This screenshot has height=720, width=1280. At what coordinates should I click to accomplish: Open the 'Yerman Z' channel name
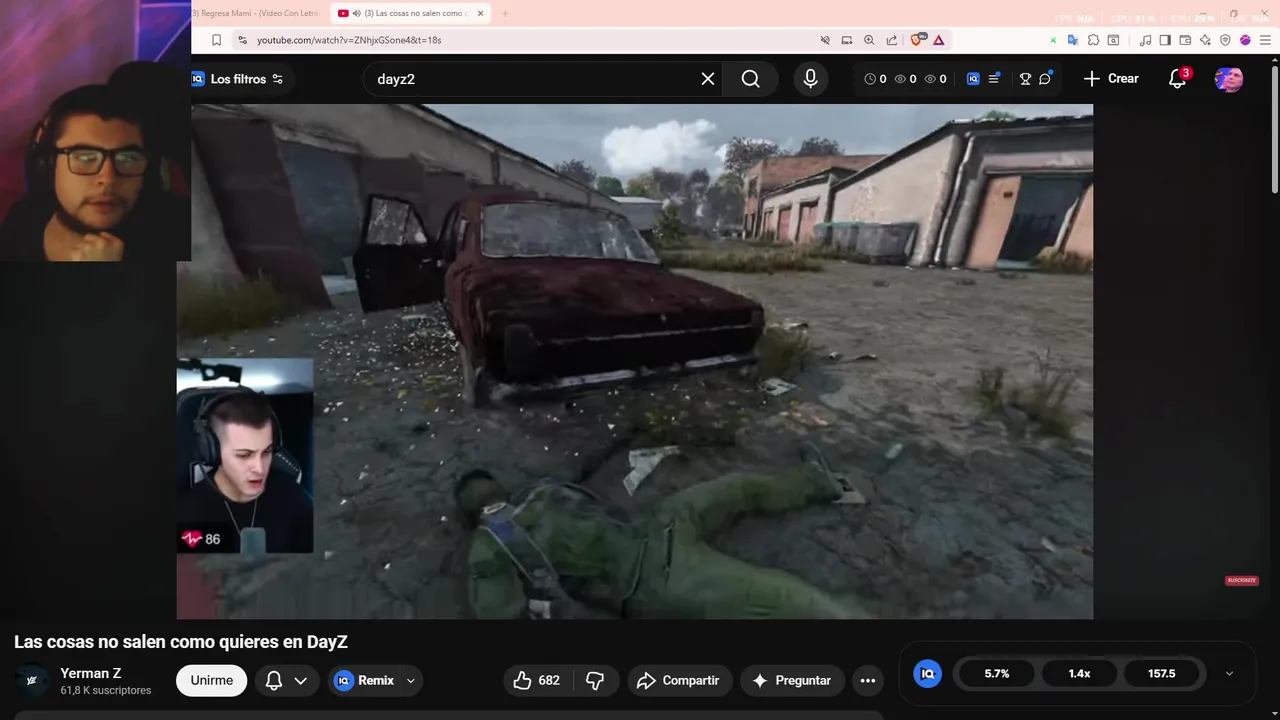point(91,673)
